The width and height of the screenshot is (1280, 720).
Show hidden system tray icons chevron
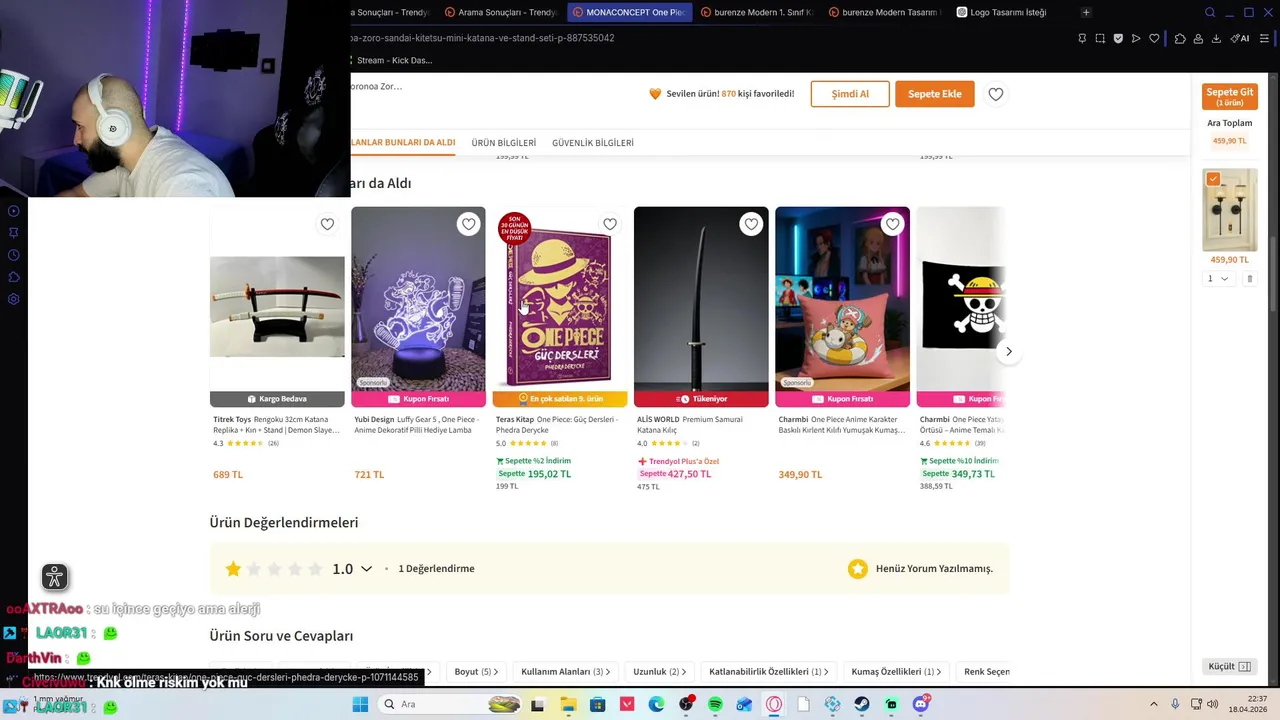tap(1153, 704)
